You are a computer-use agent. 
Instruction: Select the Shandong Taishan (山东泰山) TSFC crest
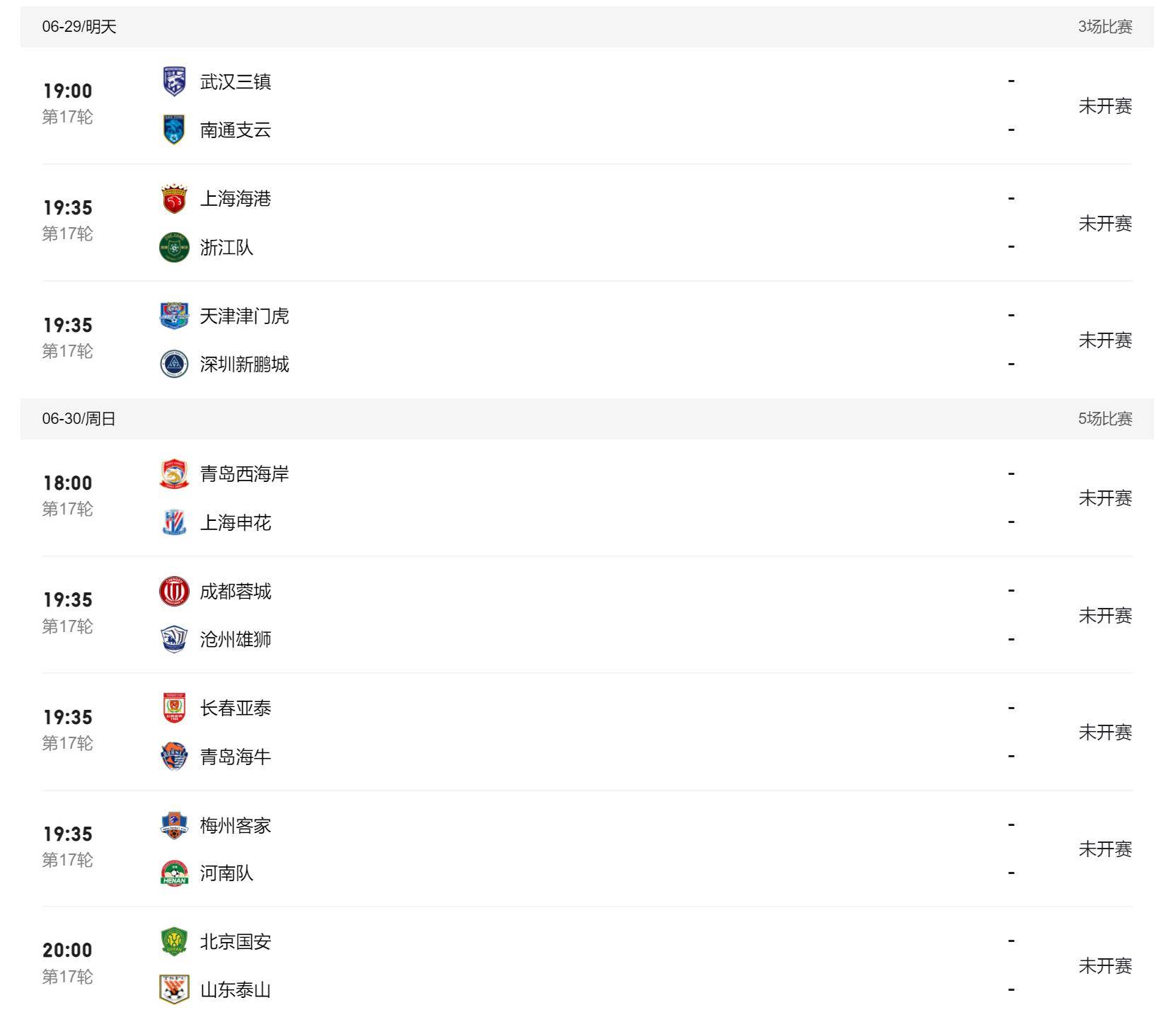pyautogui.click(x=174, y=989)
